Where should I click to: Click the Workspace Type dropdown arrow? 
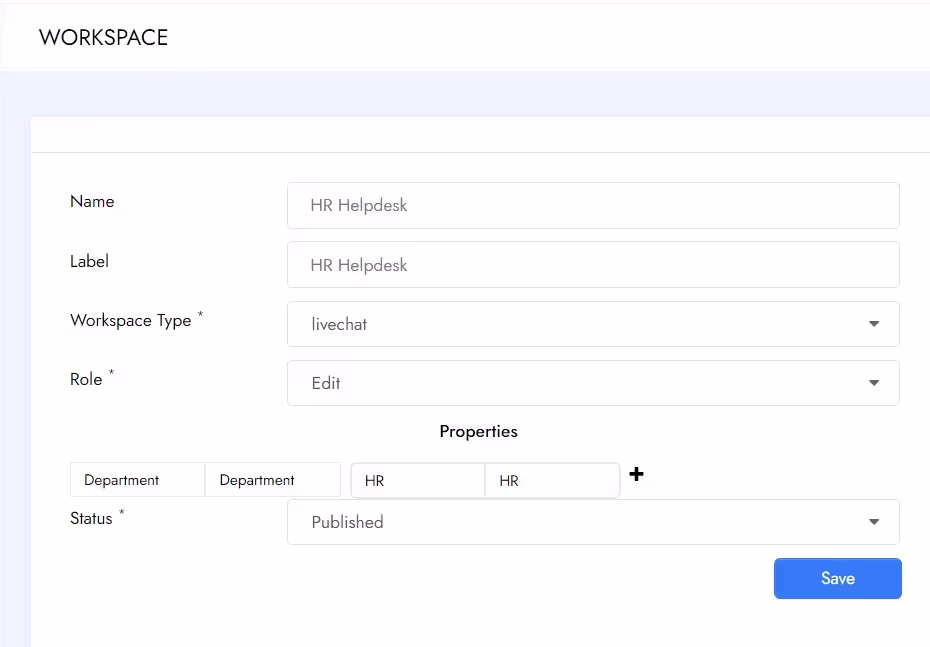(x=874, y=324)
